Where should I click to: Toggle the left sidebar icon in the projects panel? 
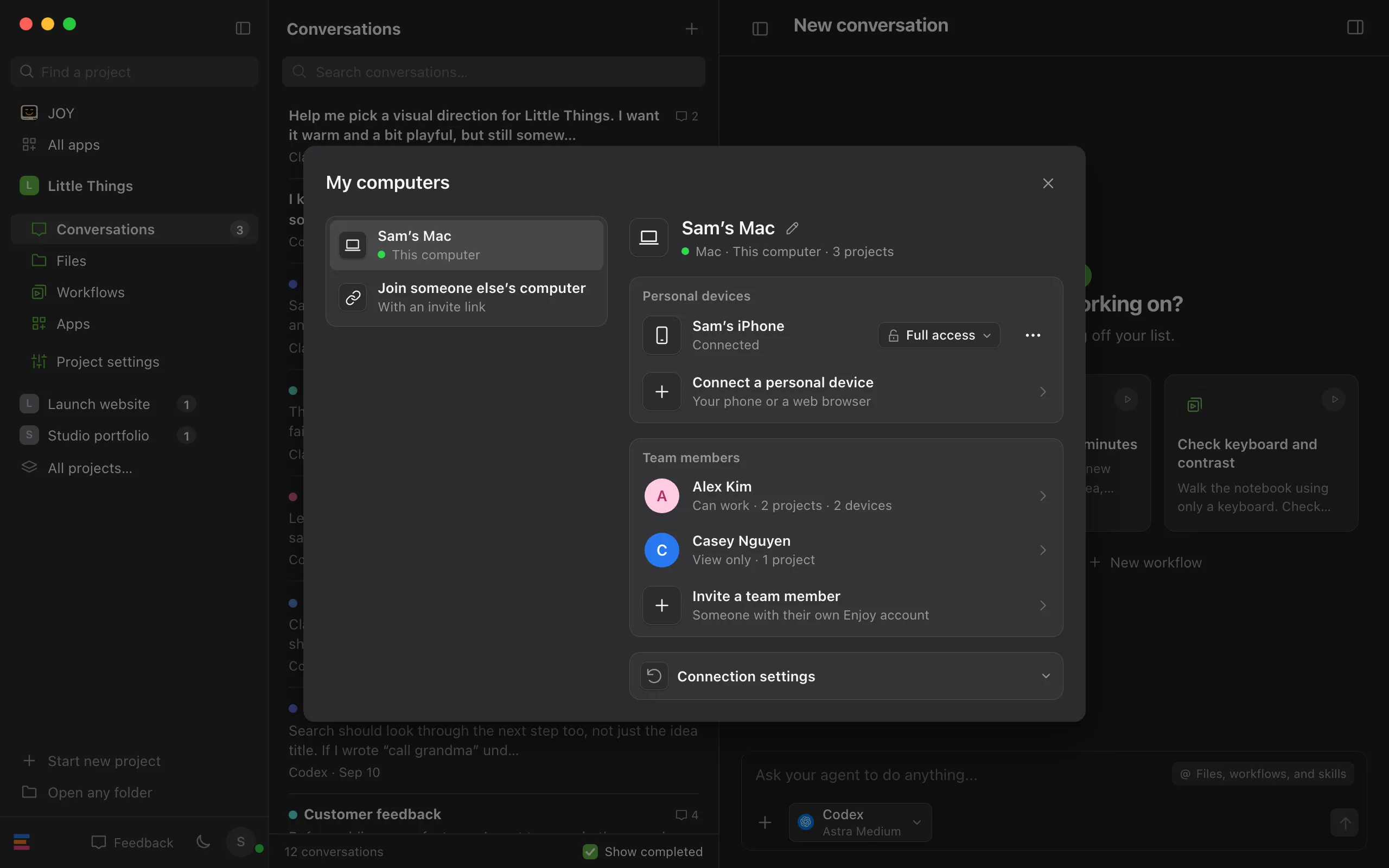tap(243, 28)
